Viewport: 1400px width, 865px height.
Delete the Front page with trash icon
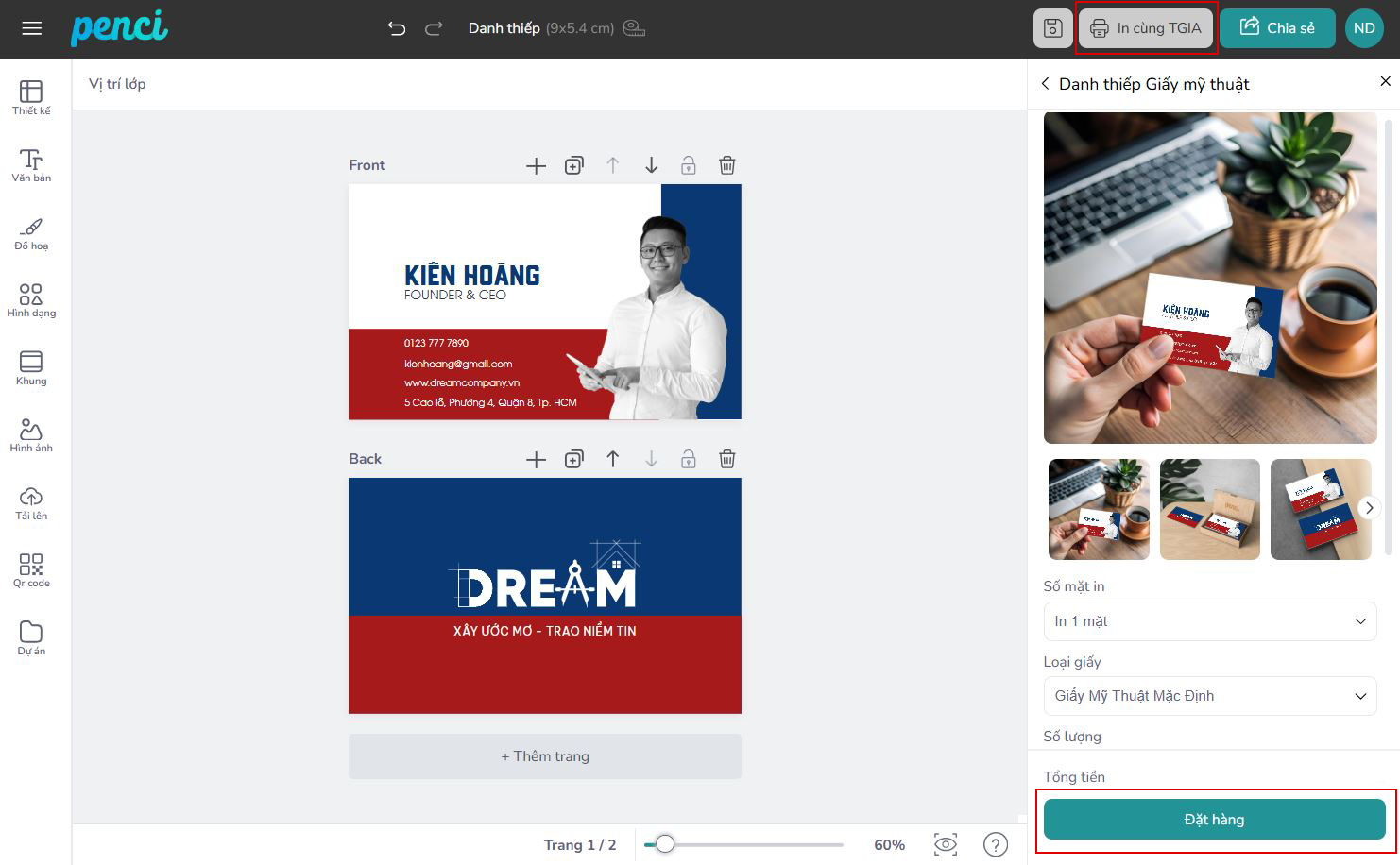tap(726, 165)
